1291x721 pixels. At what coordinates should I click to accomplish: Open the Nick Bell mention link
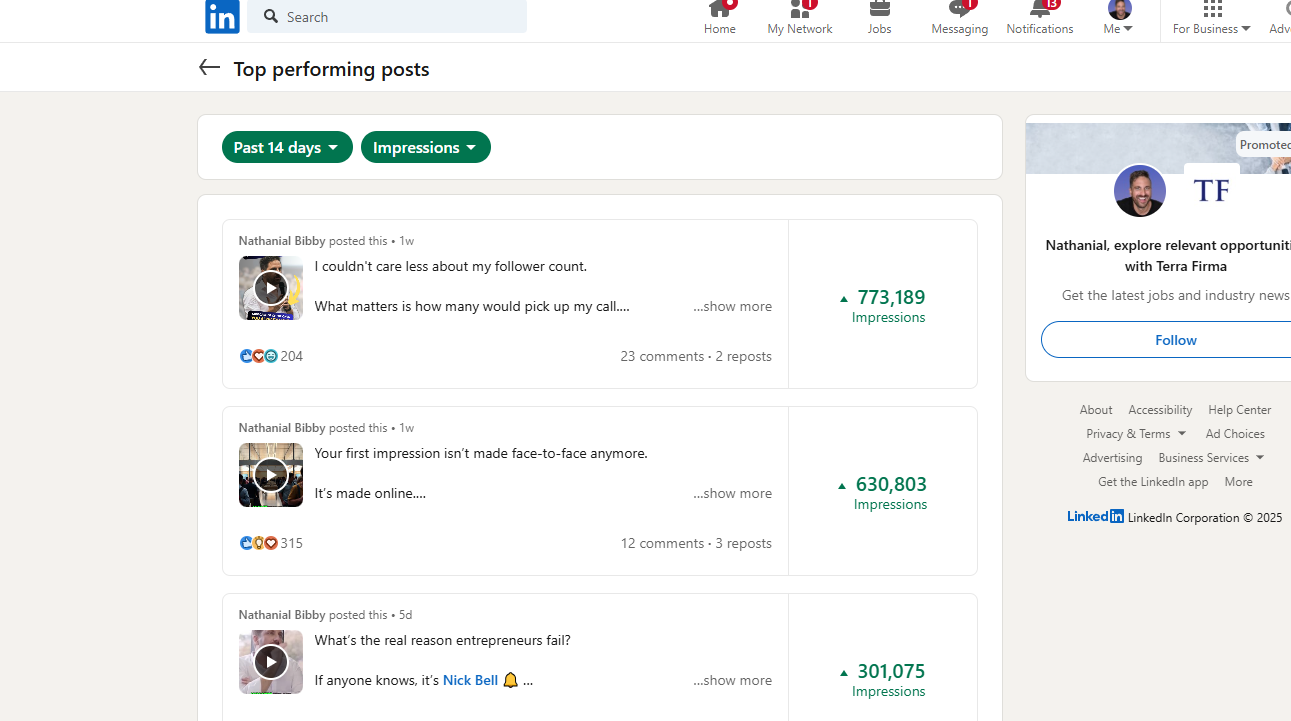[x=470, y=680]
